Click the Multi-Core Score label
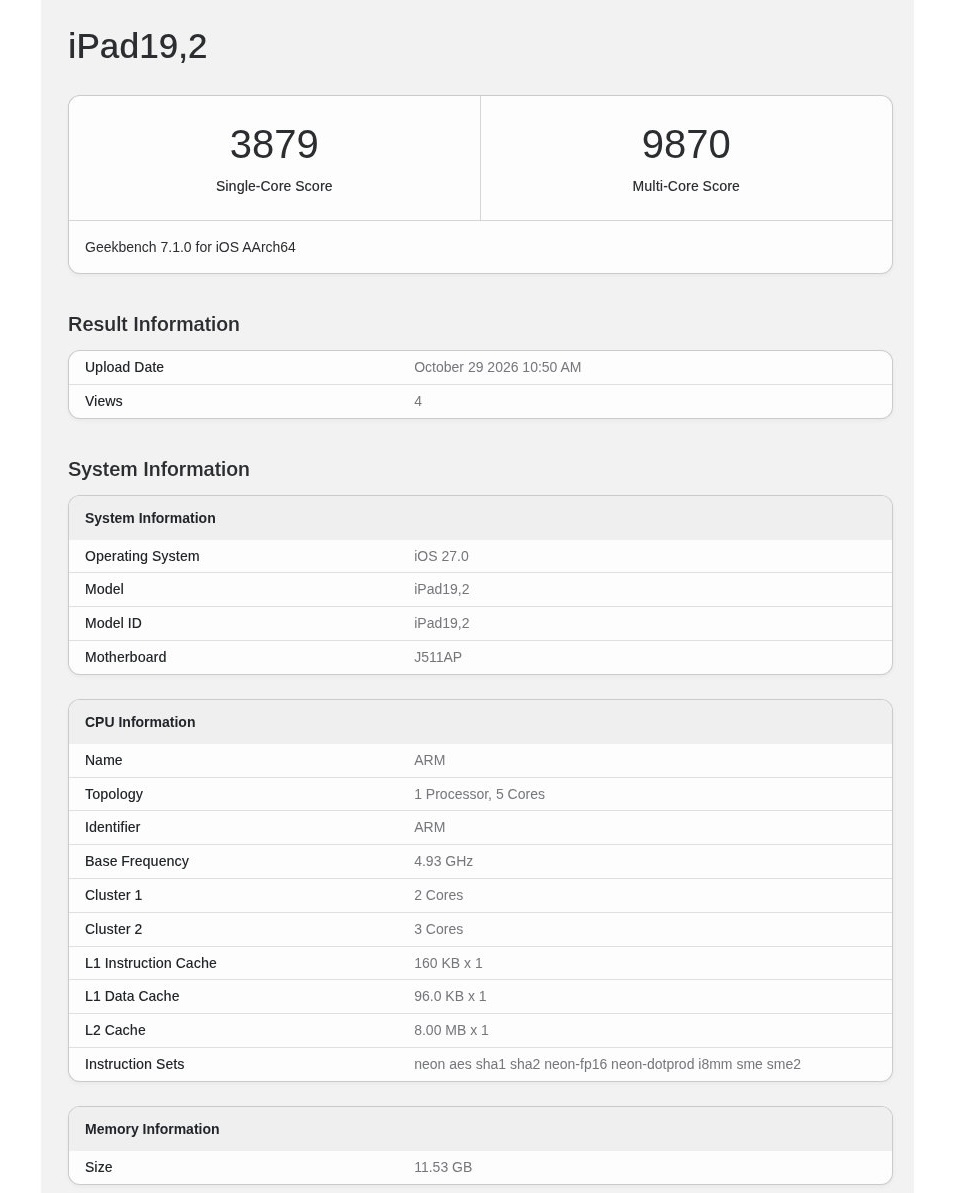 [x=685, y=186]
